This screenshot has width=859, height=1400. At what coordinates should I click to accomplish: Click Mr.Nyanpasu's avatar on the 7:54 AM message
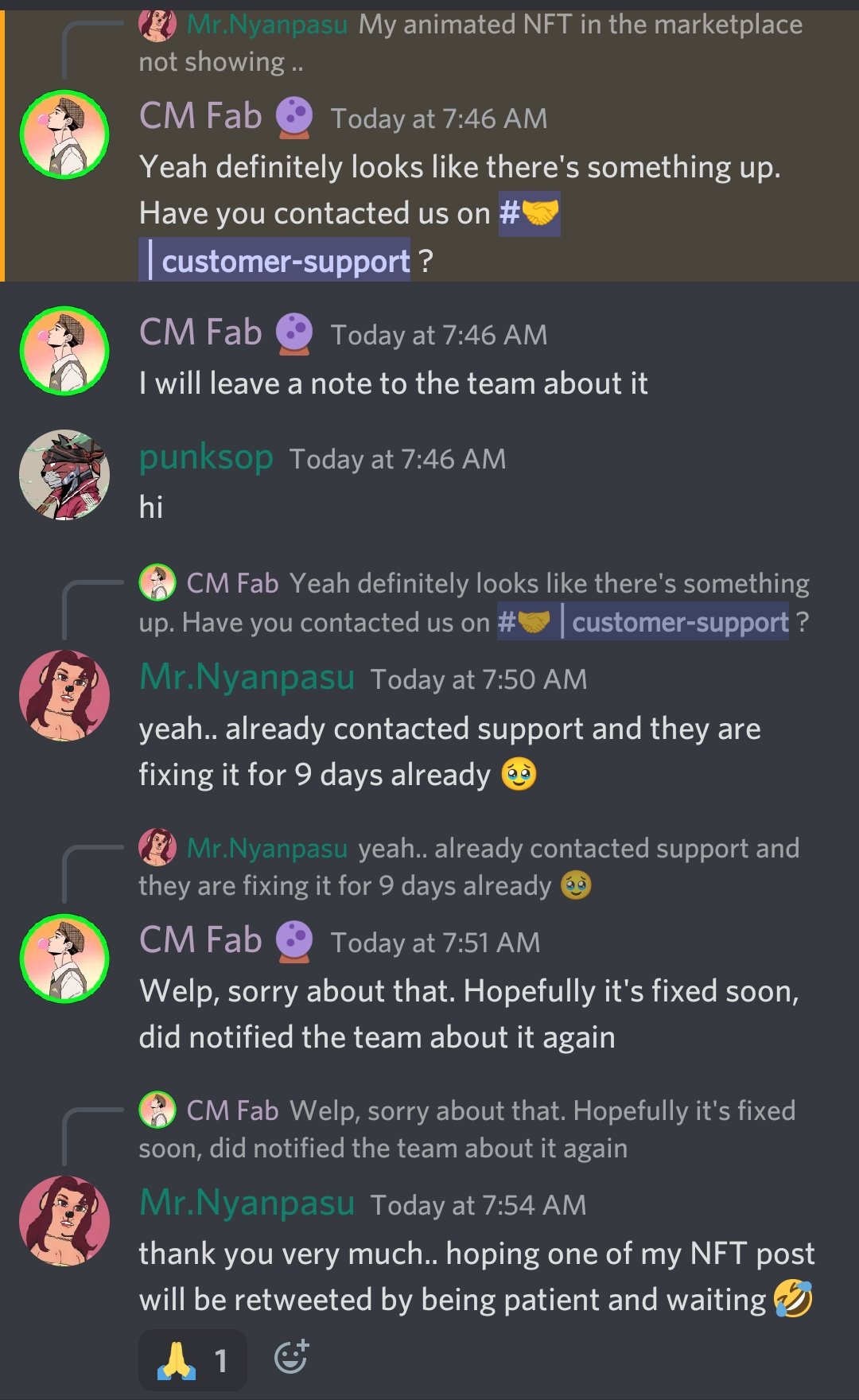coord(64,1221)
